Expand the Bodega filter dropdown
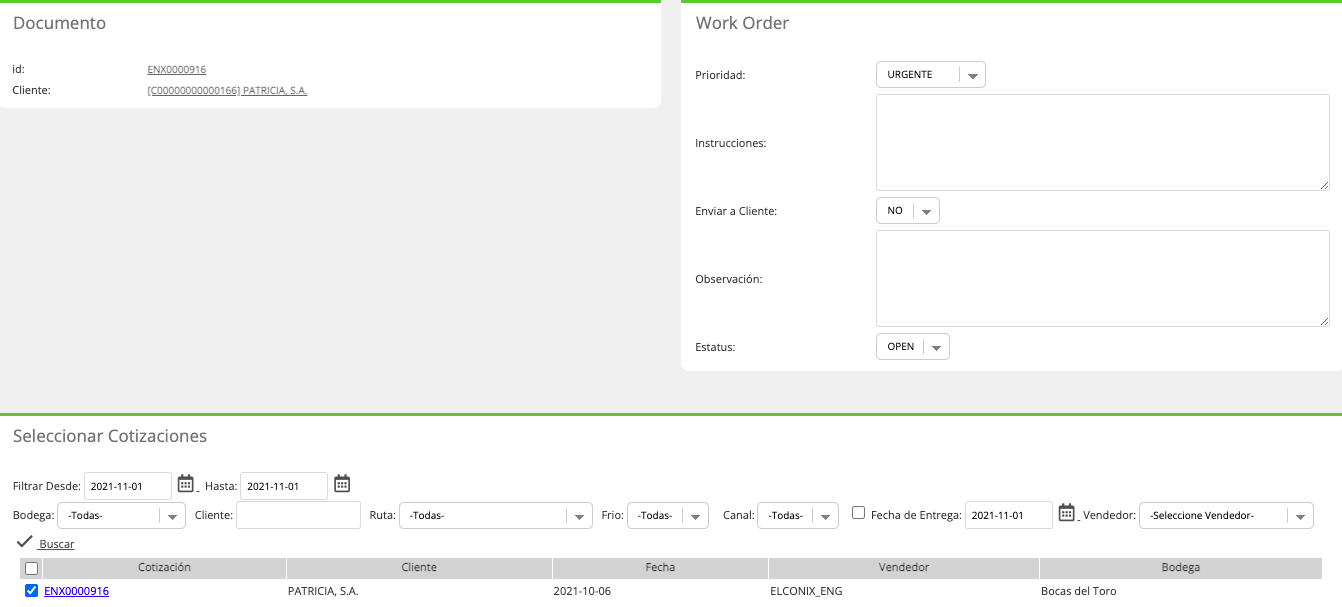 tap(122, 516)
